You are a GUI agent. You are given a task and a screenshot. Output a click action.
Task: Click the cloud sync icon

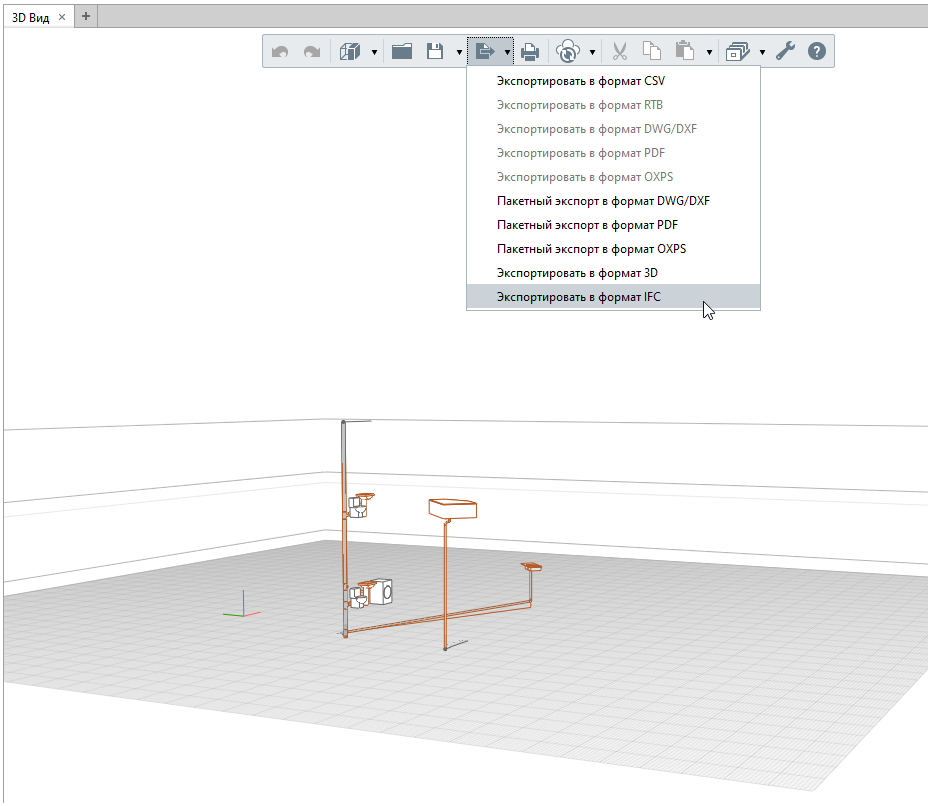(568, 51)
